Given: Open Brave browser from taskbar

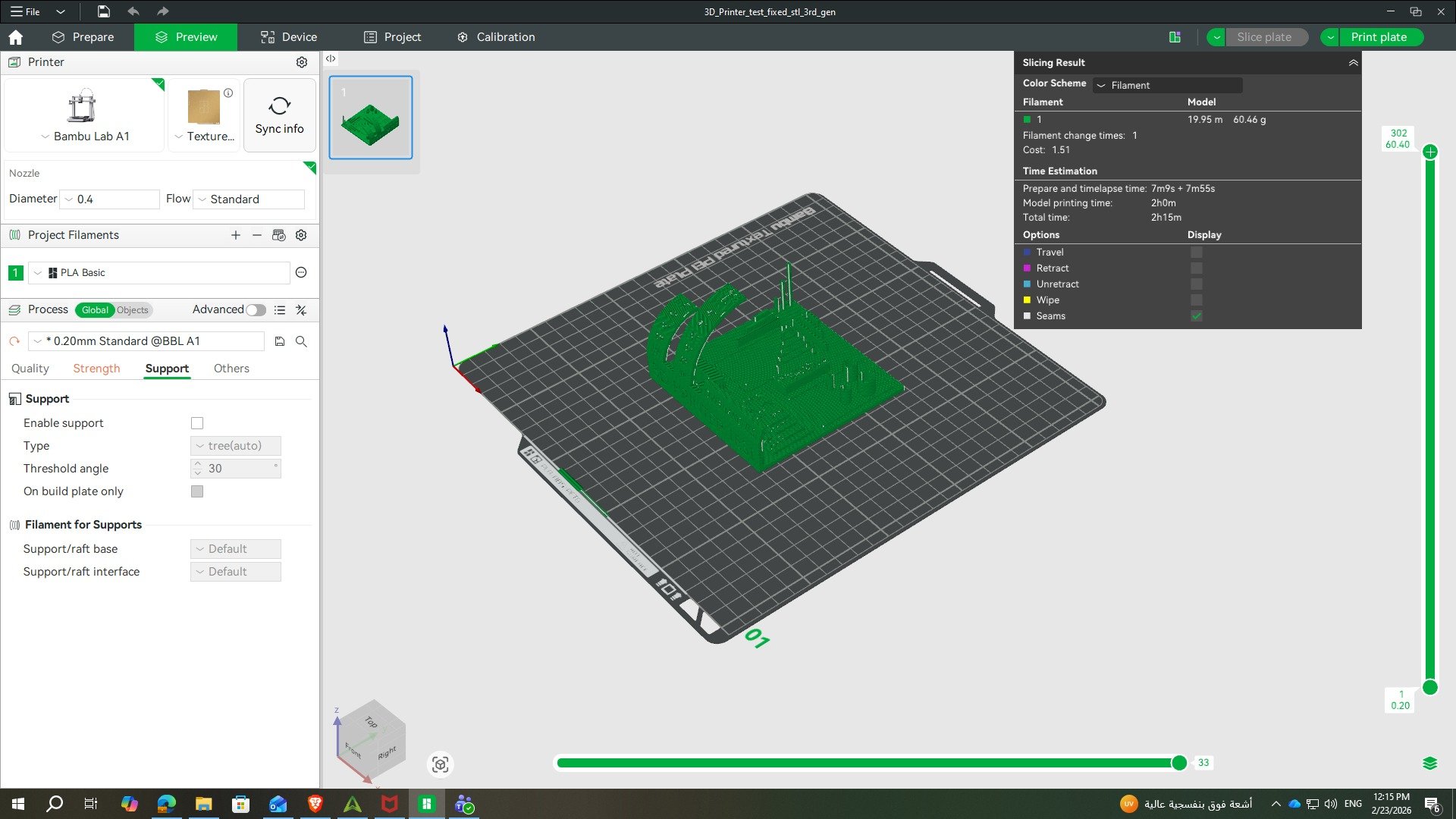Looking at the screenshot, I should (315, 804).
